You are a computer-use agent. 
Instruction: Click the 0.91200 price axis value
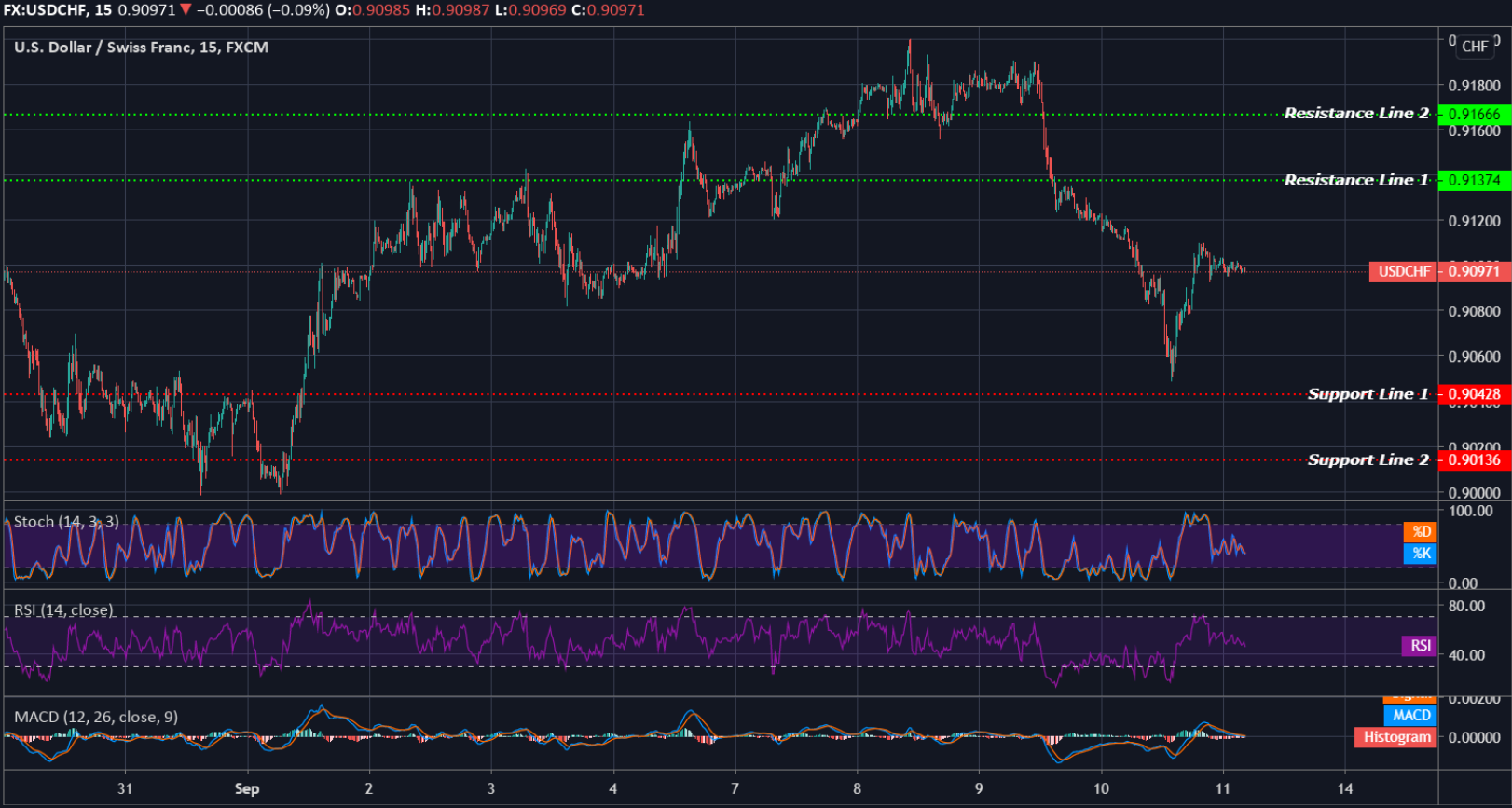(1474, 221)
